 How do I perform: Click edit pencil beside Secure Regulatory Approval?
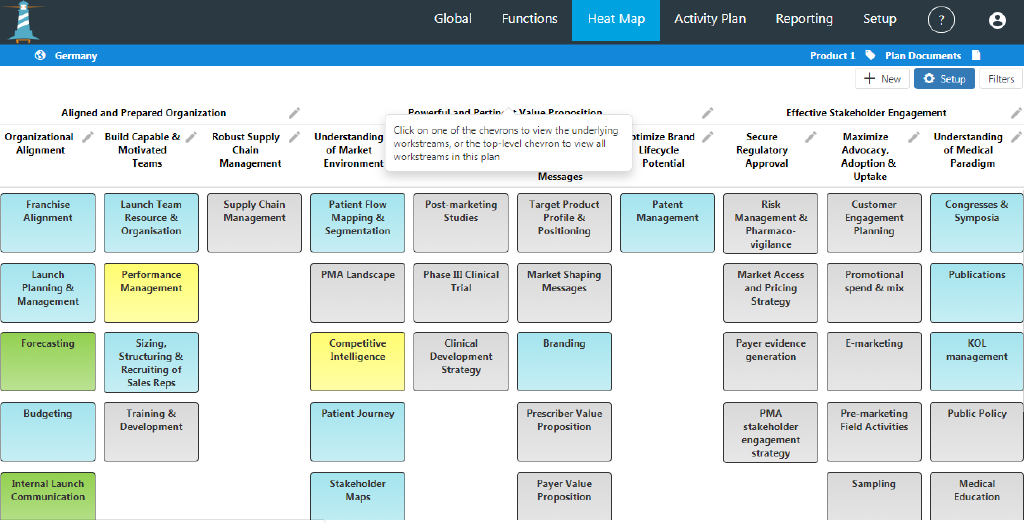coord(811,137)
